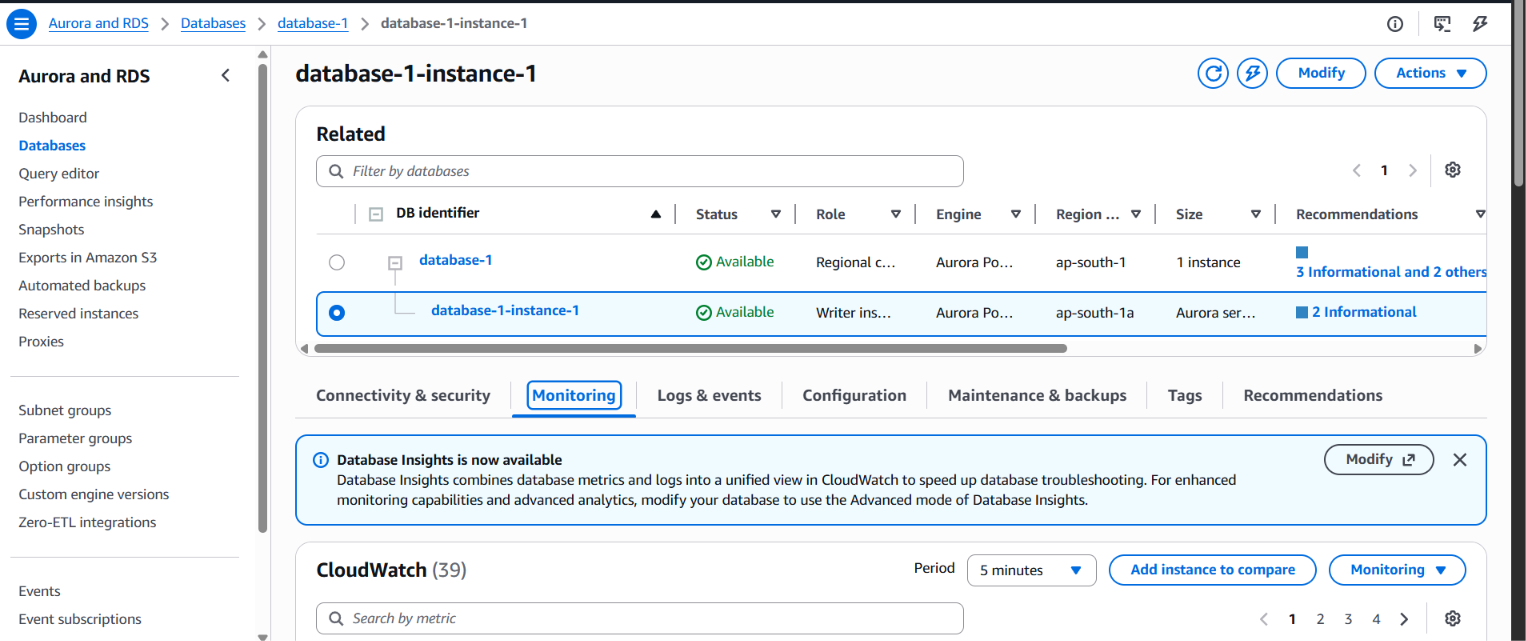
Task: Collapse the database-1 tree node
Action: tap(395, 263)
